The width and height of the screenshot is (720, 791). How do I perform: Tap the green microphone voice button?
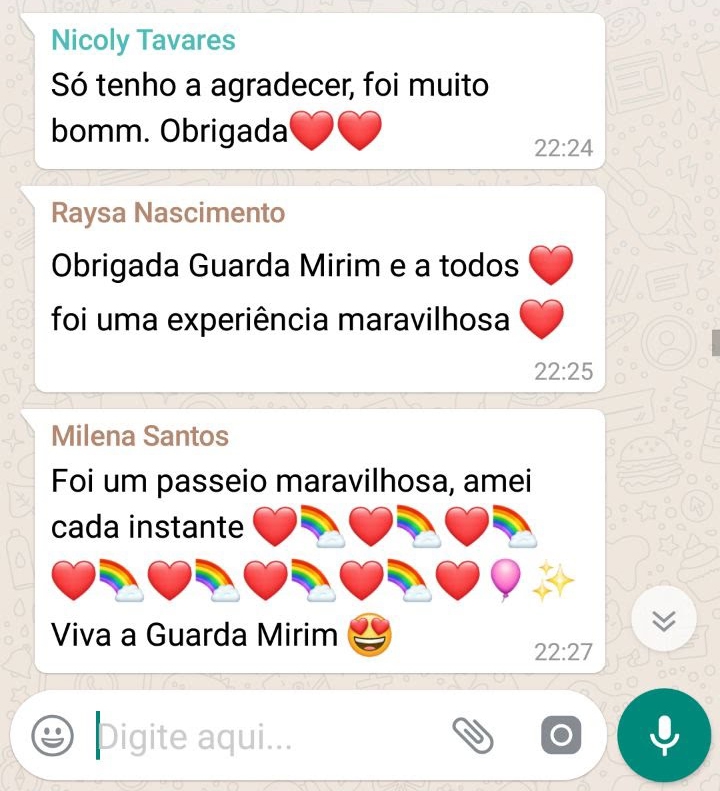tap(664, 736)
